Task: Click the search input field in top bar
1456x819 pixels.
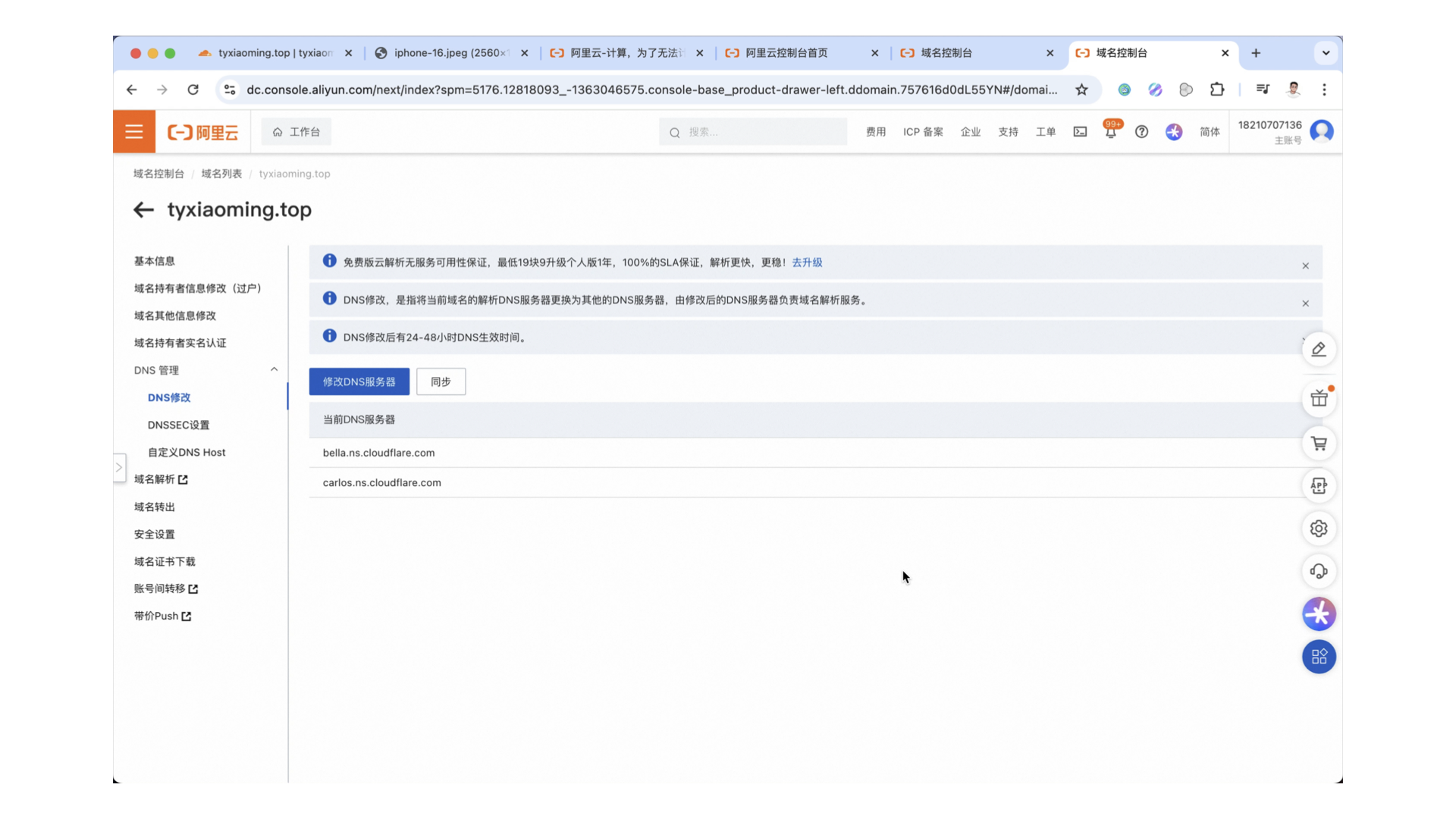Action: point(754,131)
